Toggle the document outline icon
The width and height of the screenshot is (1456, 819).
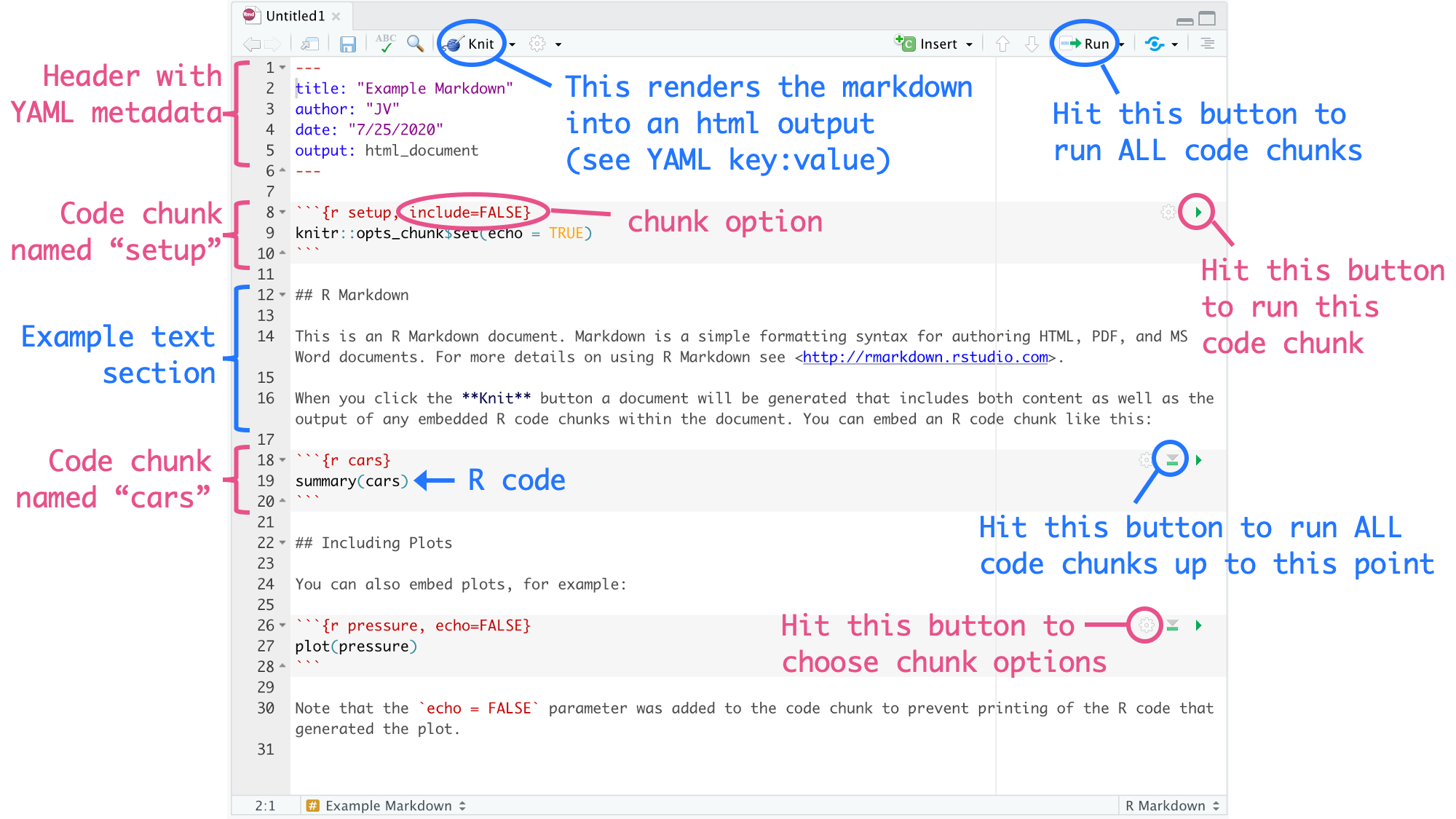(x=1207, y=44)
